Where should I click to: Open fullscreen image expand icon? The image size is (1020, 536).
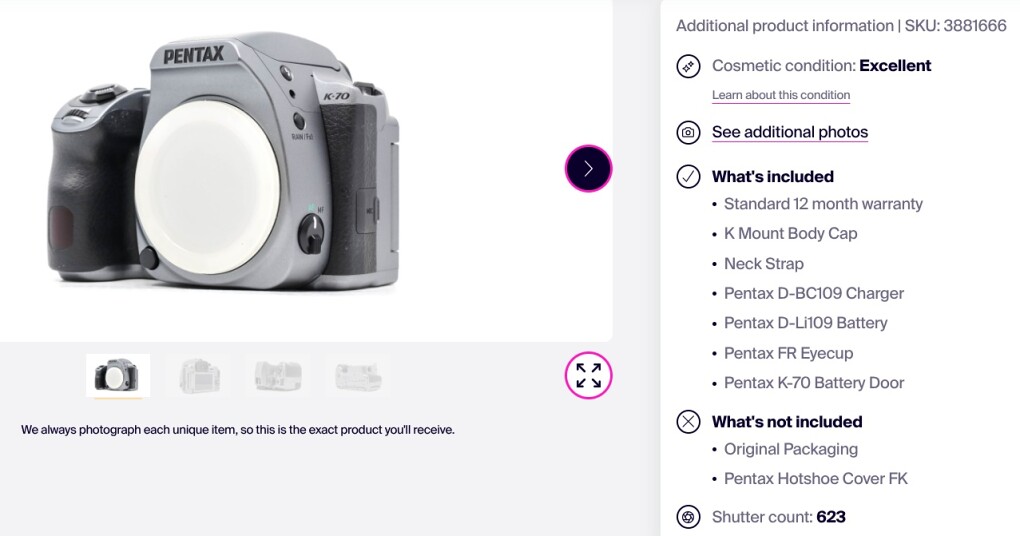click(588, 375)
